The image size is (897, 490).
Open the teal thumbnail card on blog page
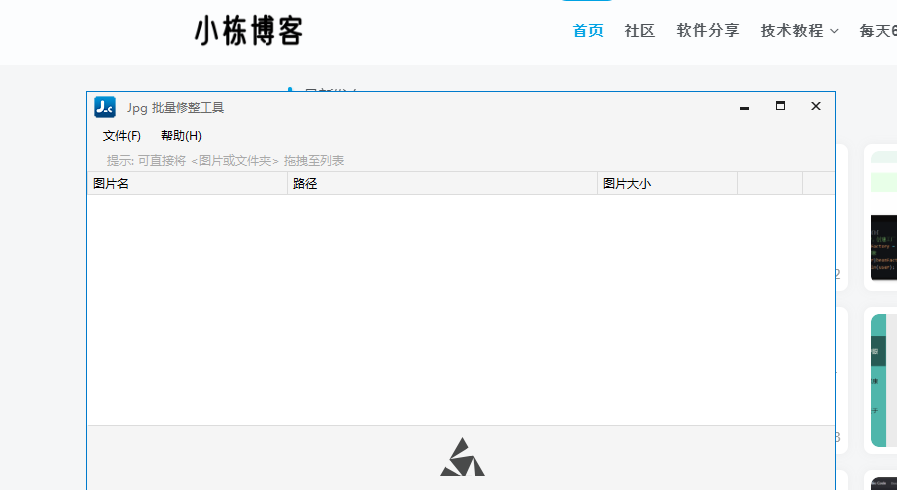[x=883, y=380]
